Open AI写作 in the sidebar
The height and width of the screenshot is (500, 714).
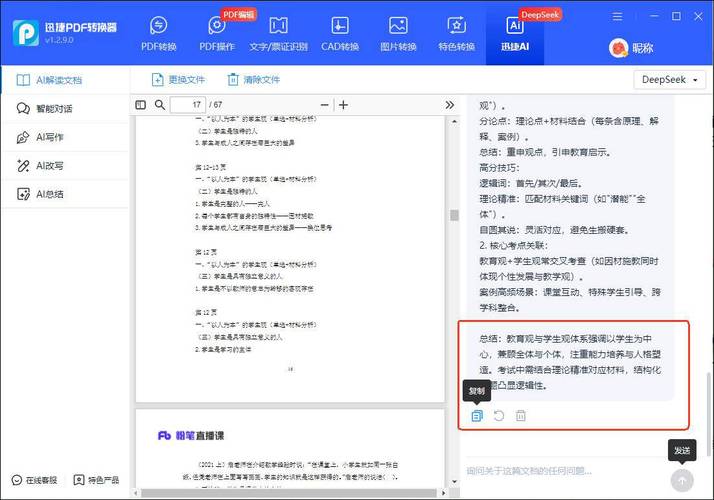tap(66, 137)
